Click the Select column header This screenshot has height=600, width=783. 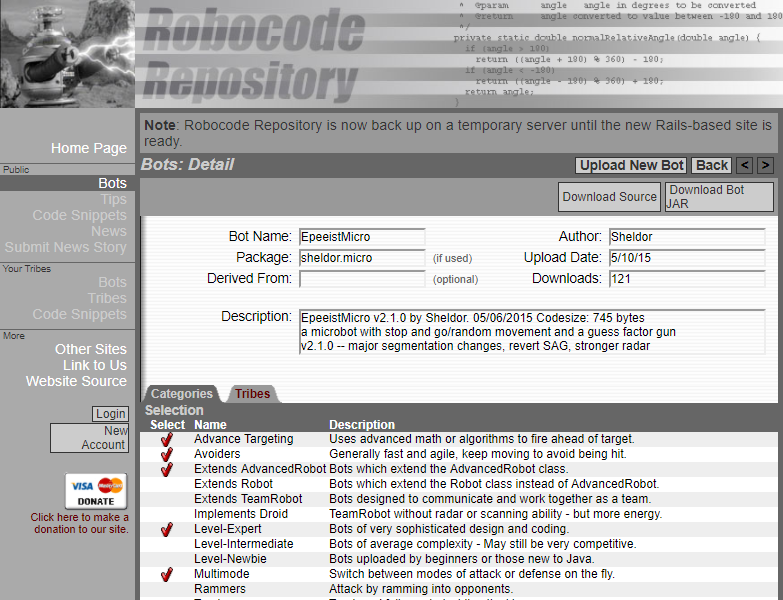pyautogui.click(x=167, y=425)
